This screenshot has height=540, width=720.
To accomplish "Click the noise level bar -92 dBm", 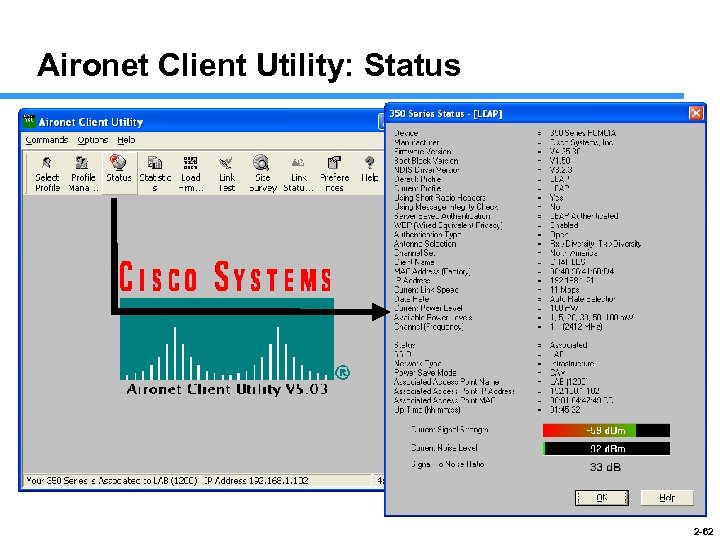I will 606,449.
